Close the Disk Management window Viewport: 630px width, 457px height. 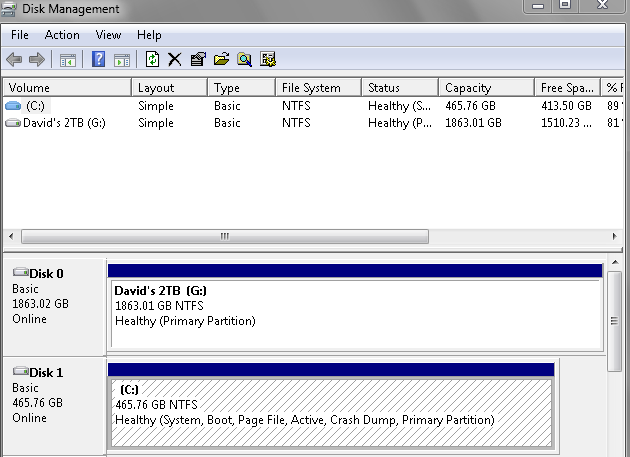point(602,5)
